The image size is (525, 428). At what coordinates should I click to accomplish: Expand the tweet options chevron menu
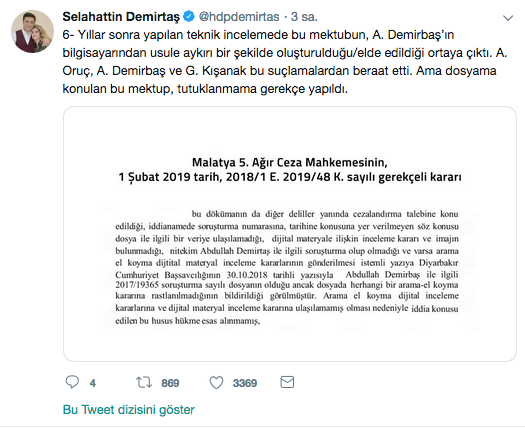(508, 18)
